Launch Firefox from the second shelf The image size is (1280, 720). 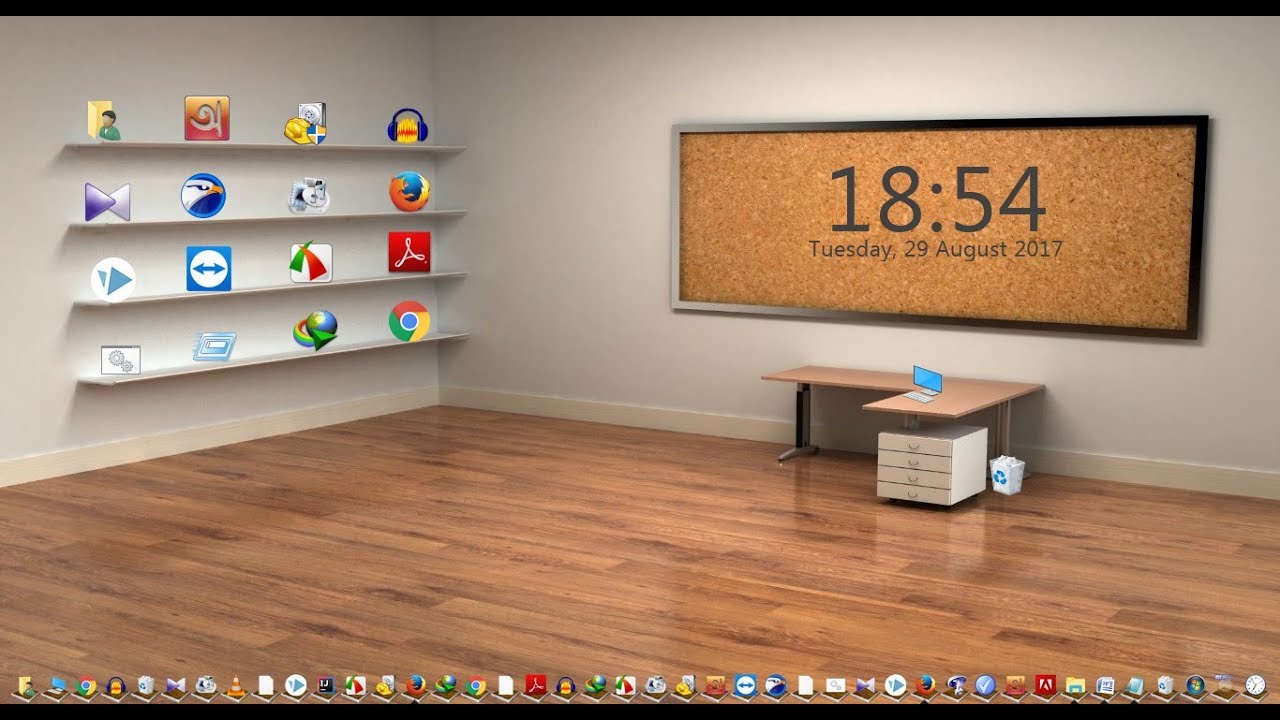pyautogui.click(x=409, y=191)
